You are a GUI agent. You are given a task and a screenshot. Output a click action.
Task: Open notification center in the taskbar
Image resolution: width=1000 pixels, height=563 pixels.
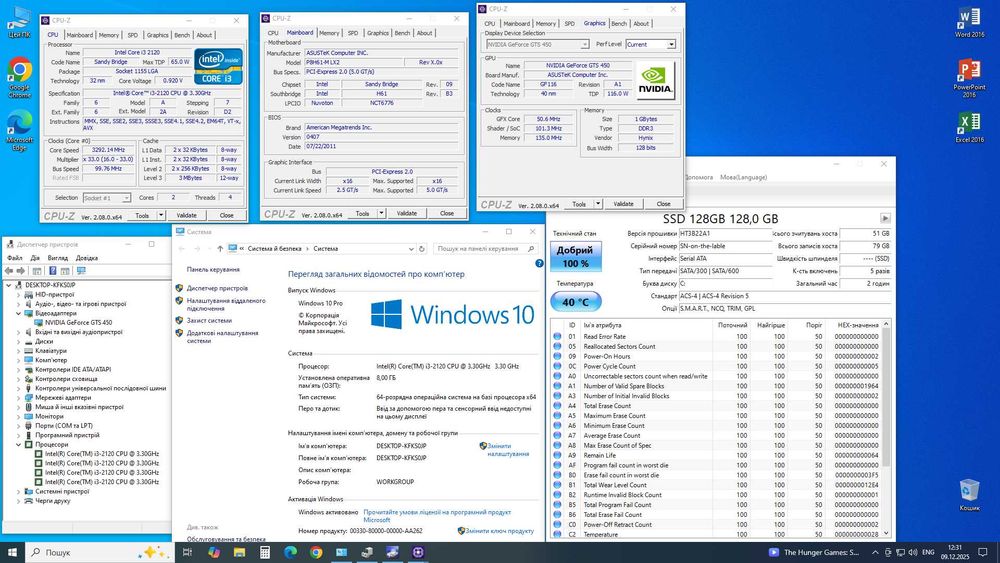983,552
